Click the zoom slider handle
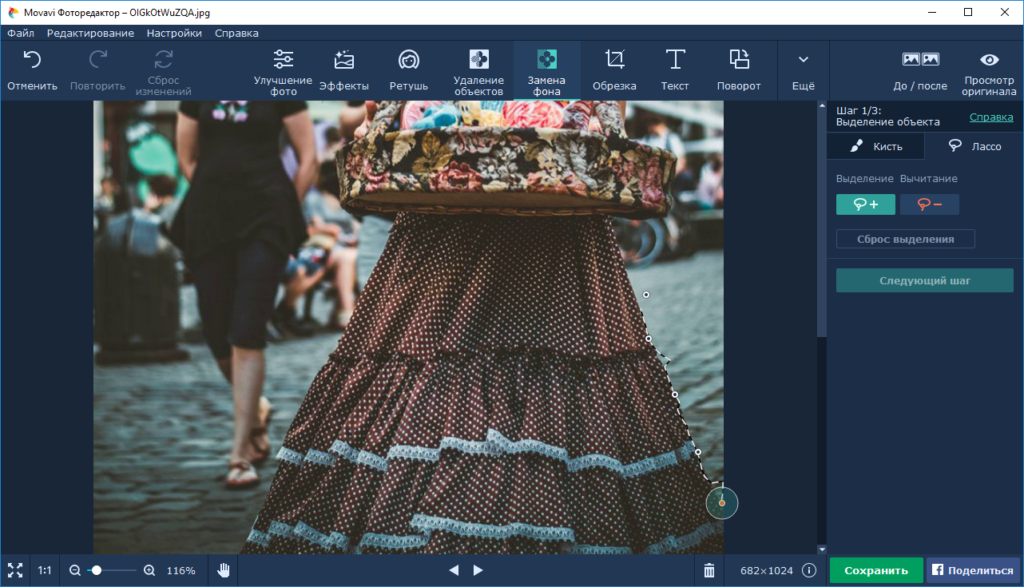 coord(97,570)
